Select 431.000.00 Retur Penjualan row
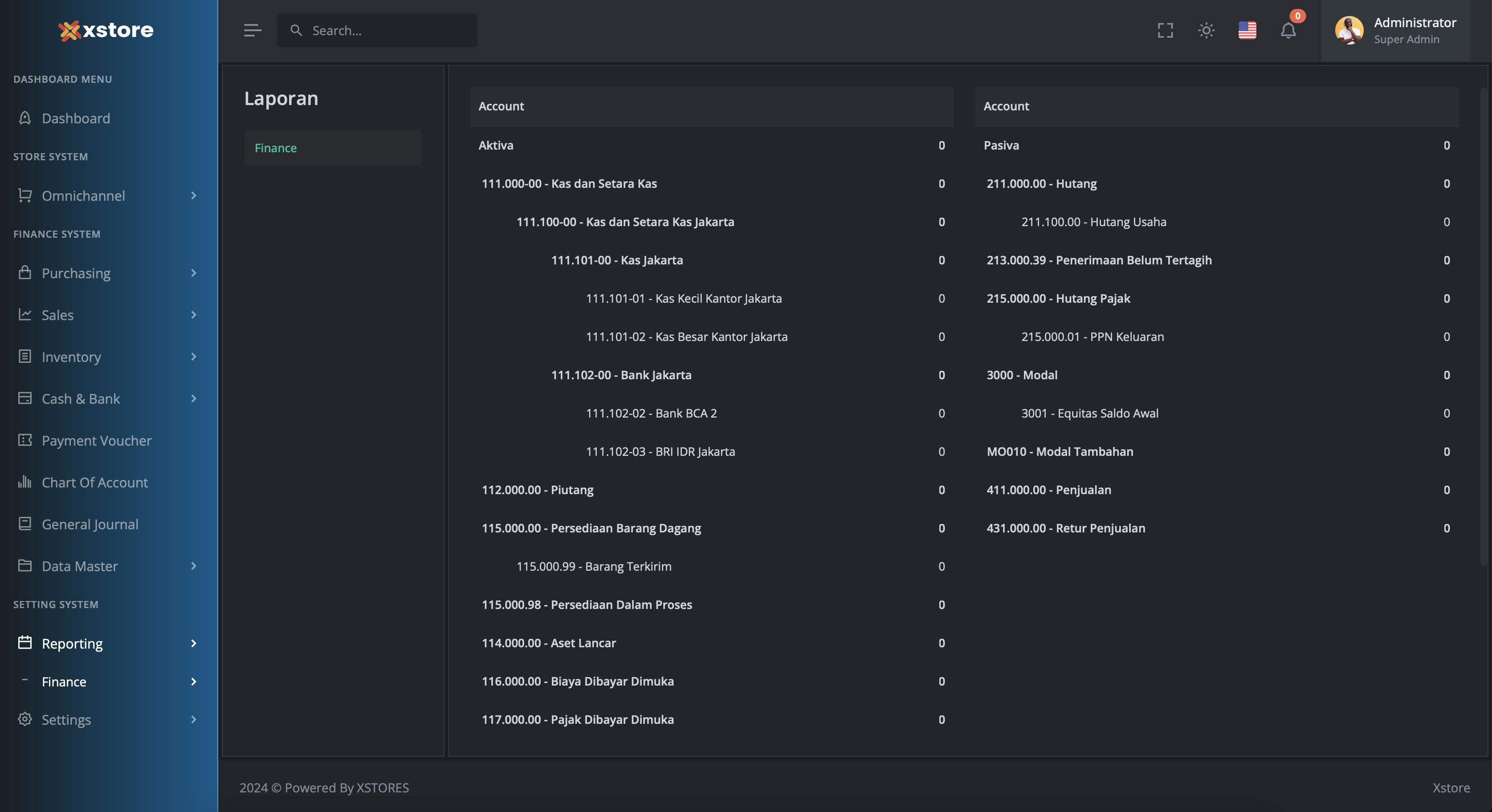This screenshot has width=1492, height=812. (x=1217, y=528)
